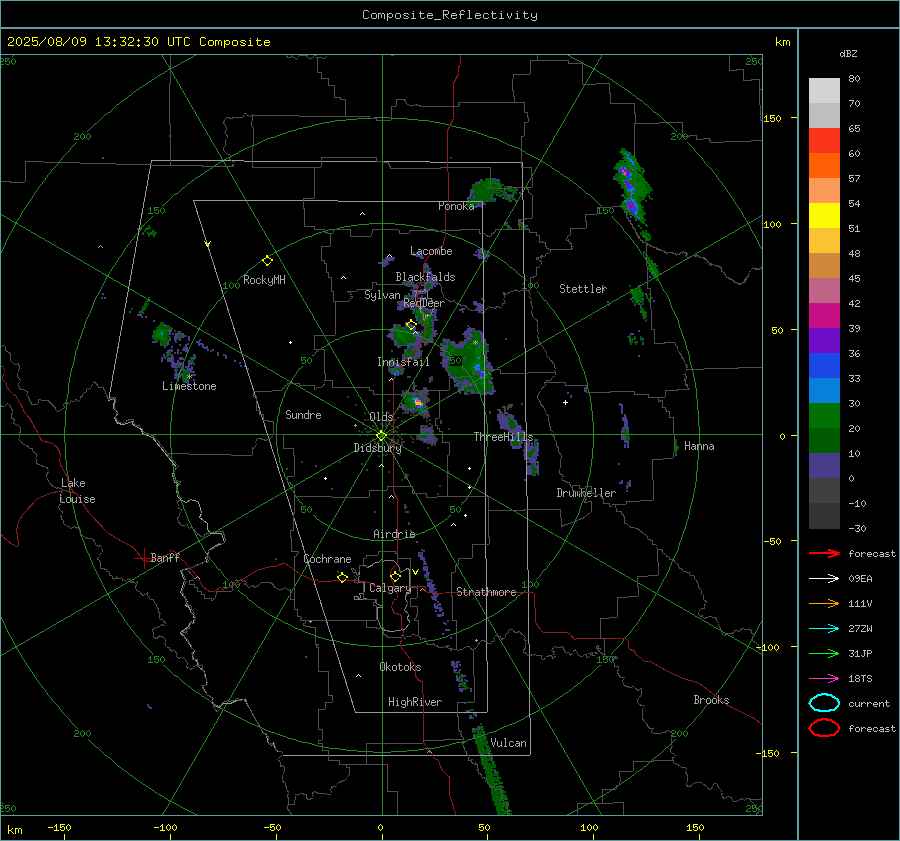Select the Lacombe label on the map

431,251
